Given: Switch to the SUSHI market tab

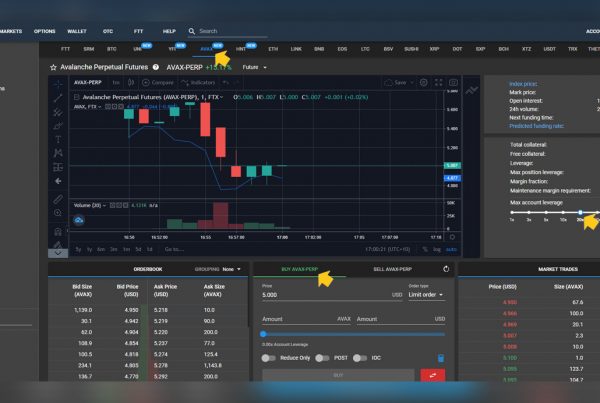Looking at the screenshot, I should point(411,49).
